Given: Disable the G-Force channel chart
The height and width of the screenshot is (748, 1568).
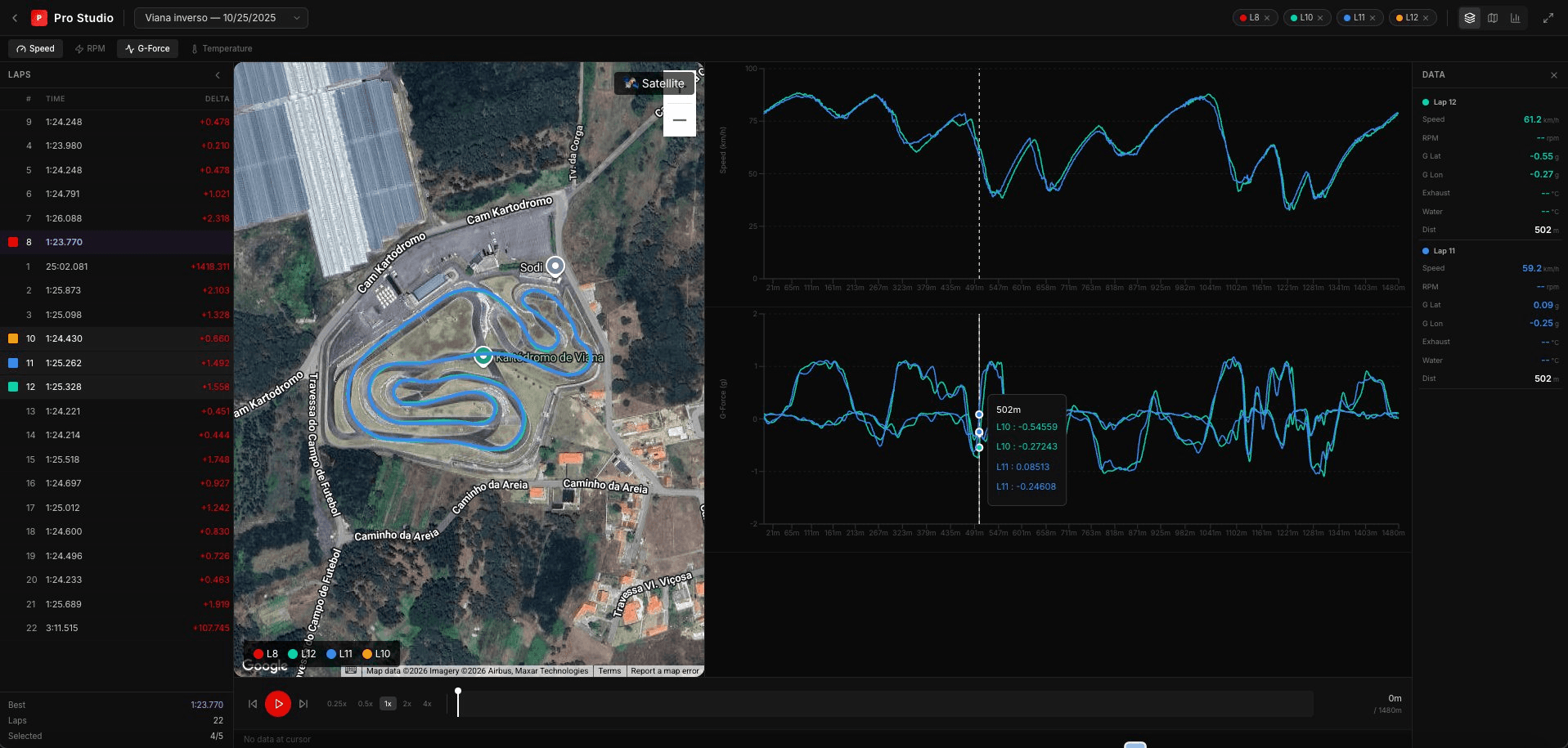Looking at the screenshot, I should click(147, 49).
